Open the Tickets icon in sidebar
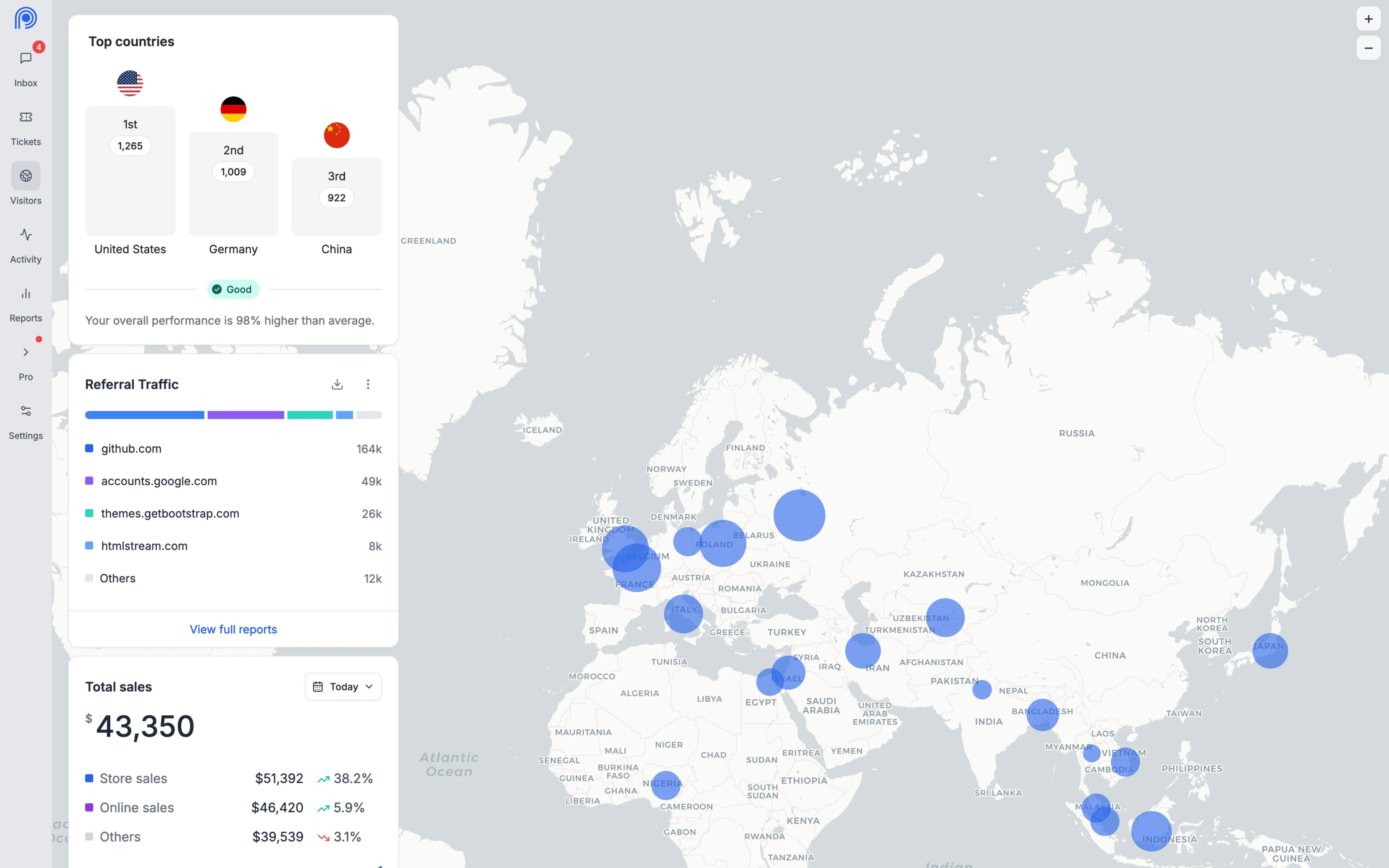The width and height of the screenshot is (1389, 868). point(26,117)
